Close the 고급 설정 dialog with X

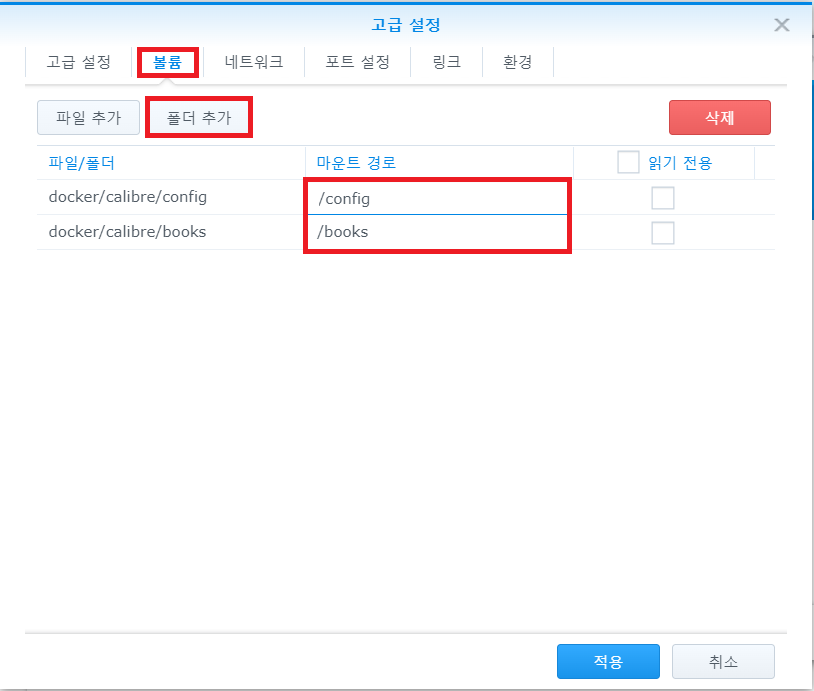781,25
